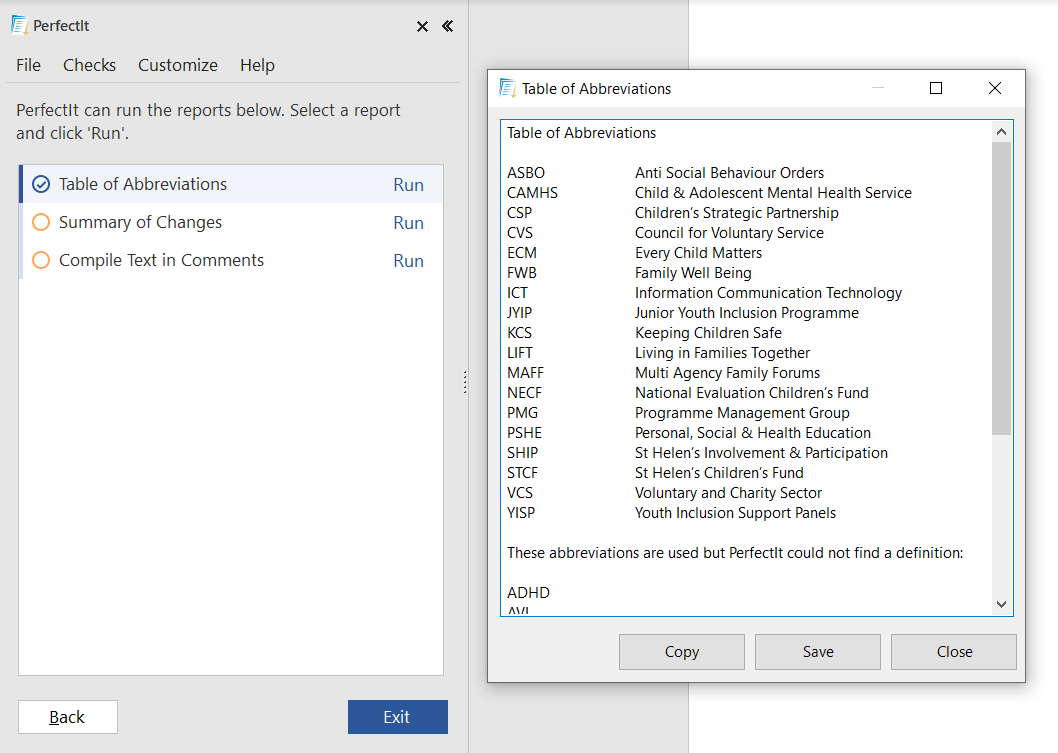Screen dimensions: 1058x753
Task: Open the File menu
Action: [x=28, y=65]
